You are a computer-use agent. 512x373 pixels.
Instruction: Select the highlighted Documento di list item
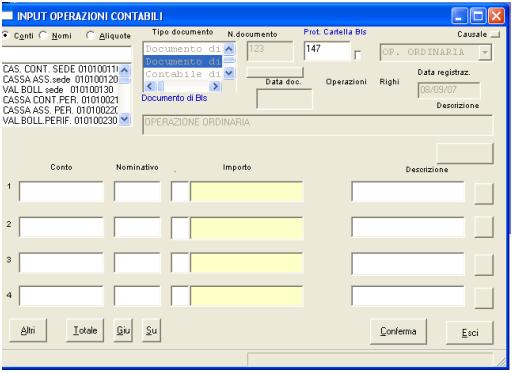(183, 61)
